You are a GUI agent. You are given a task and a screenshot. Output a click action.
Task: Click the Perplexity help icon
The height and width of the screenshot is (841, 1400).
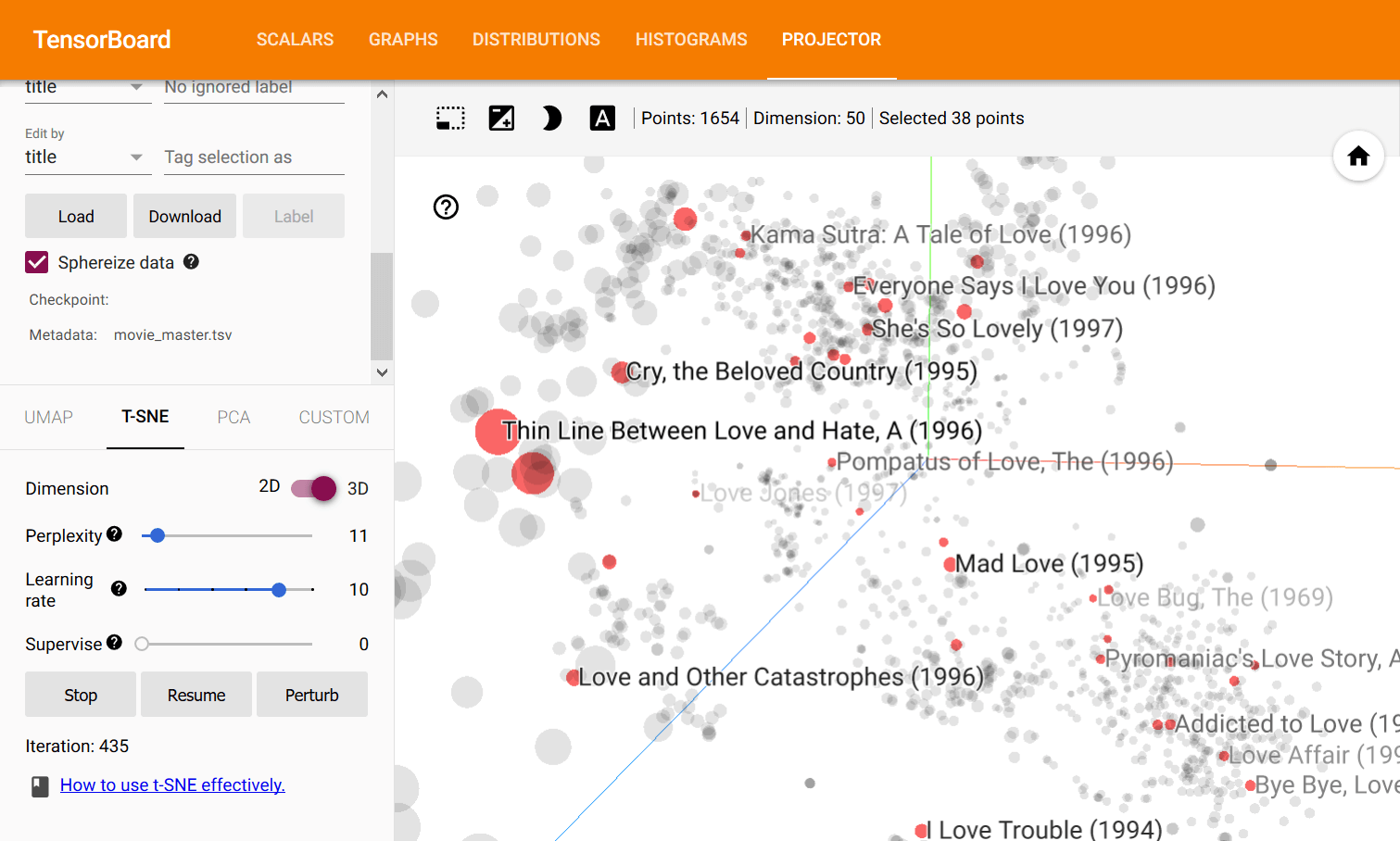[114, 534]
